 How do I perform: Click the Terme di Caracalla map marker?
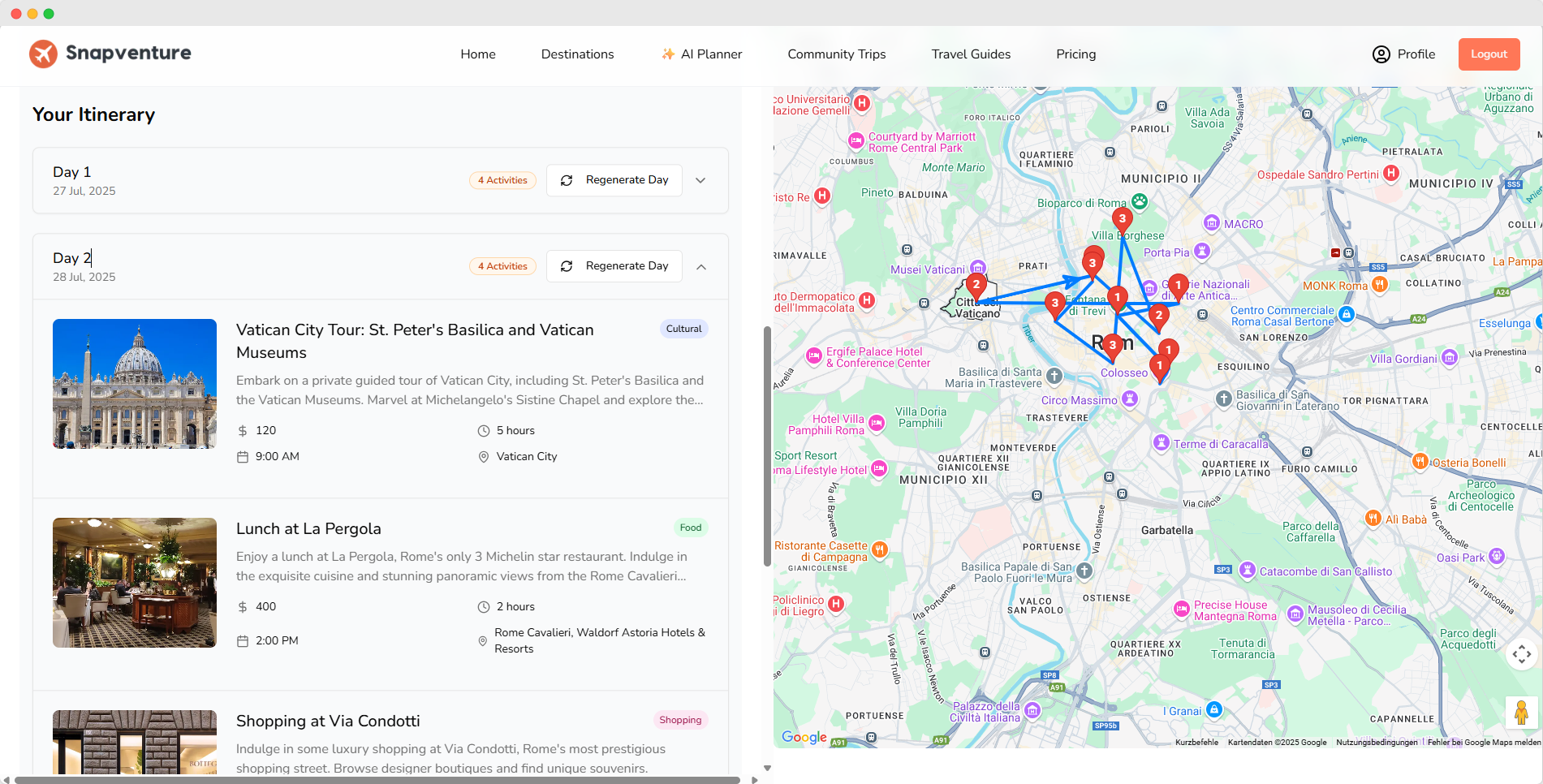1162,443
